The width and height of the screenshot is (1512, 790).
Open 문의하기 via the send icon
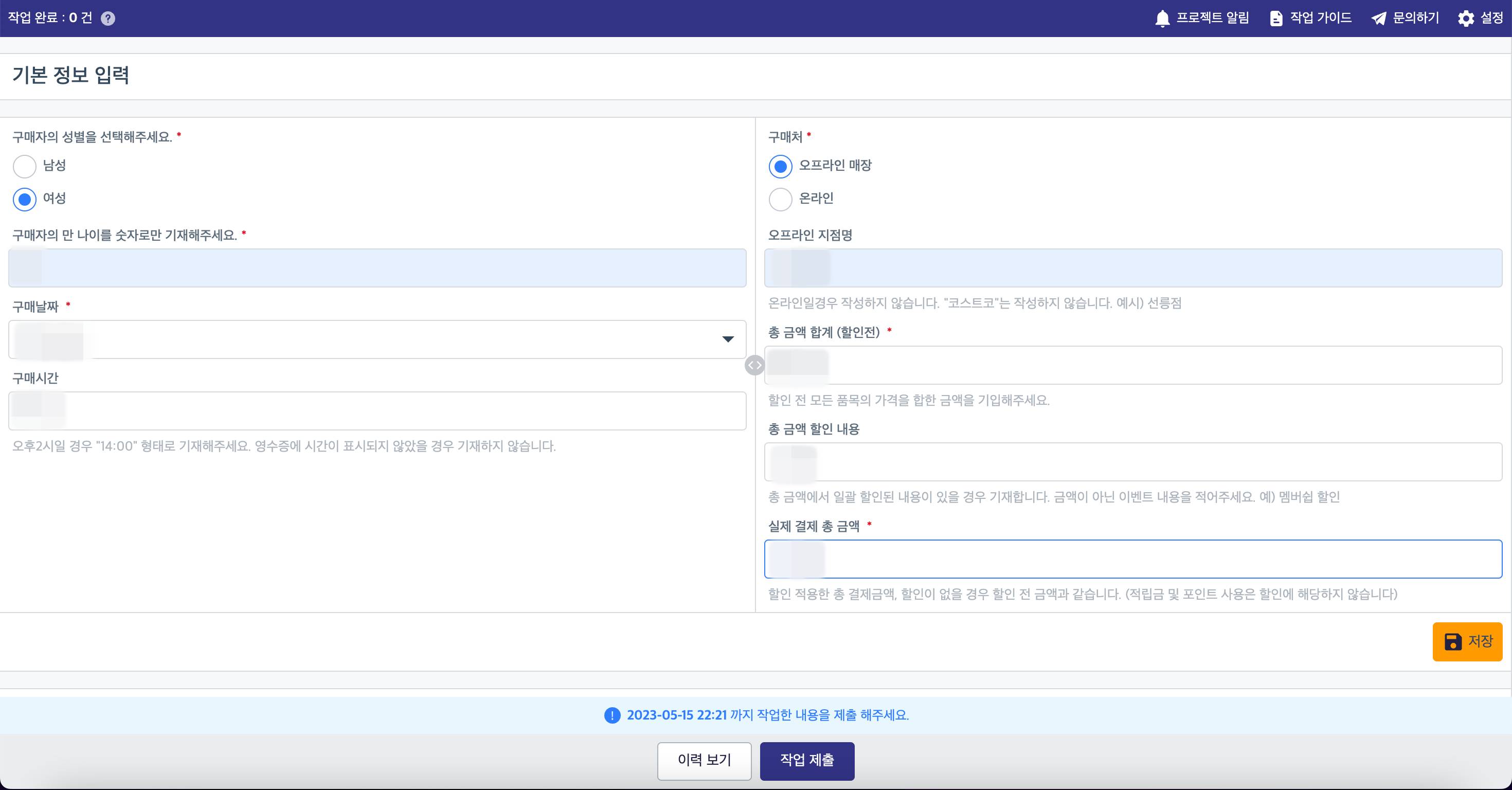coord(1378,17)
